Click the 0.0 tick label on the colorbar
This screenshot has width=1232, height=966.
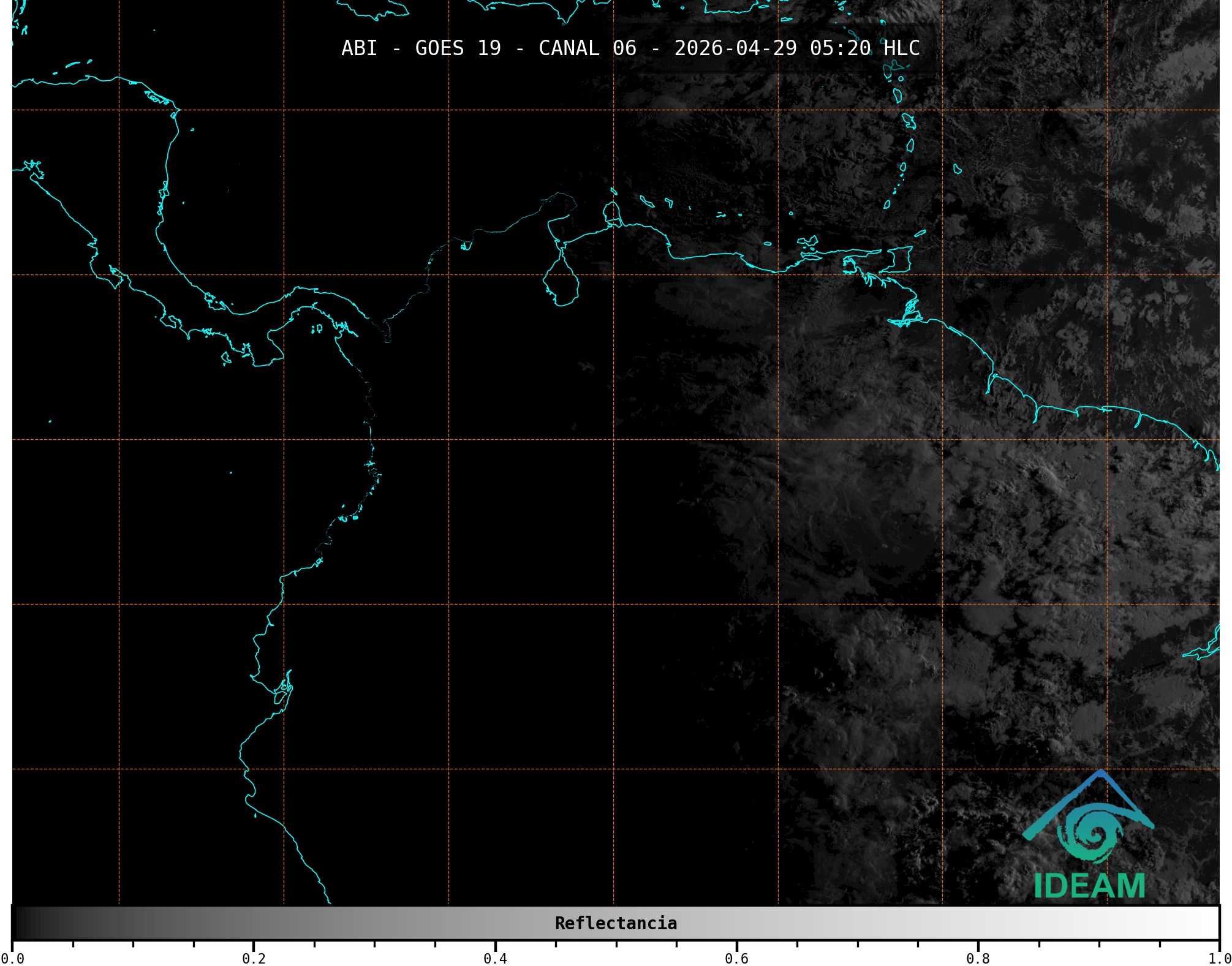click(x=12, y=958)
